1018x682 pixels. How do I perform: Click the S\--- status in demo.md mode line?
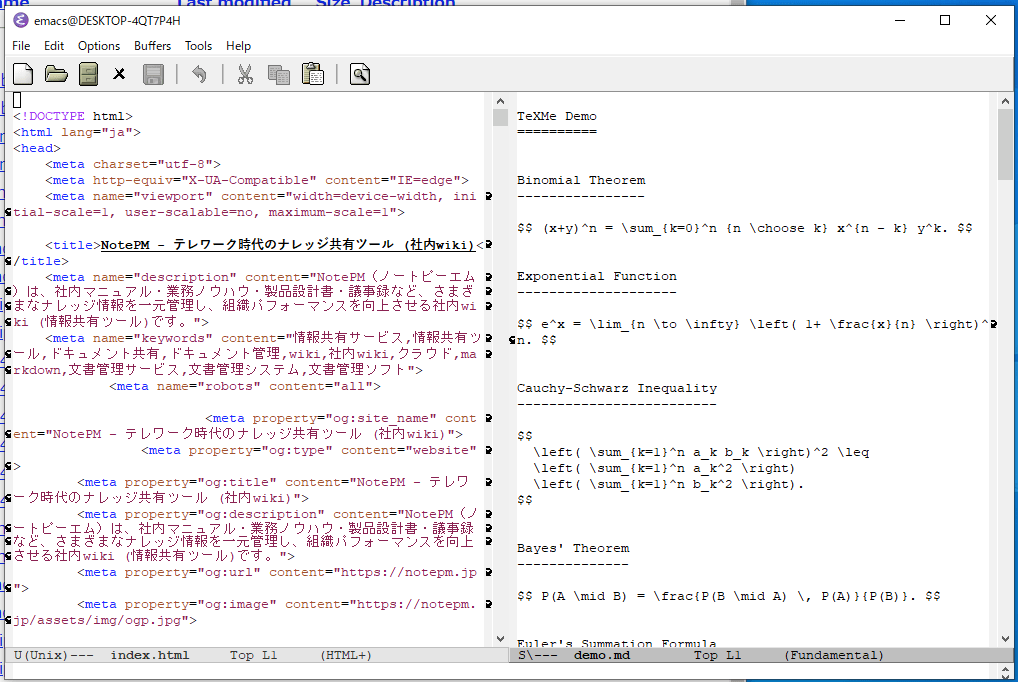538,655
